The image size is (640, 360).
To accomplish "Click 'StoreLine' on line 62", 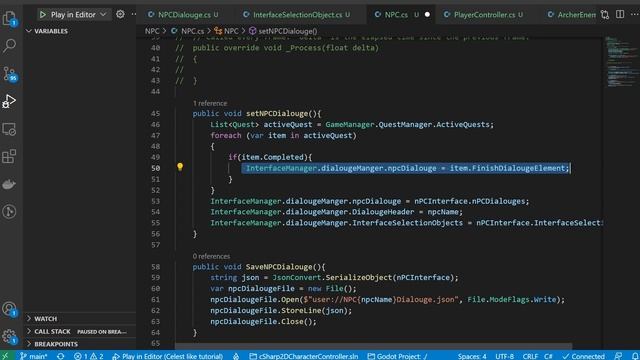I will [301, 311].
